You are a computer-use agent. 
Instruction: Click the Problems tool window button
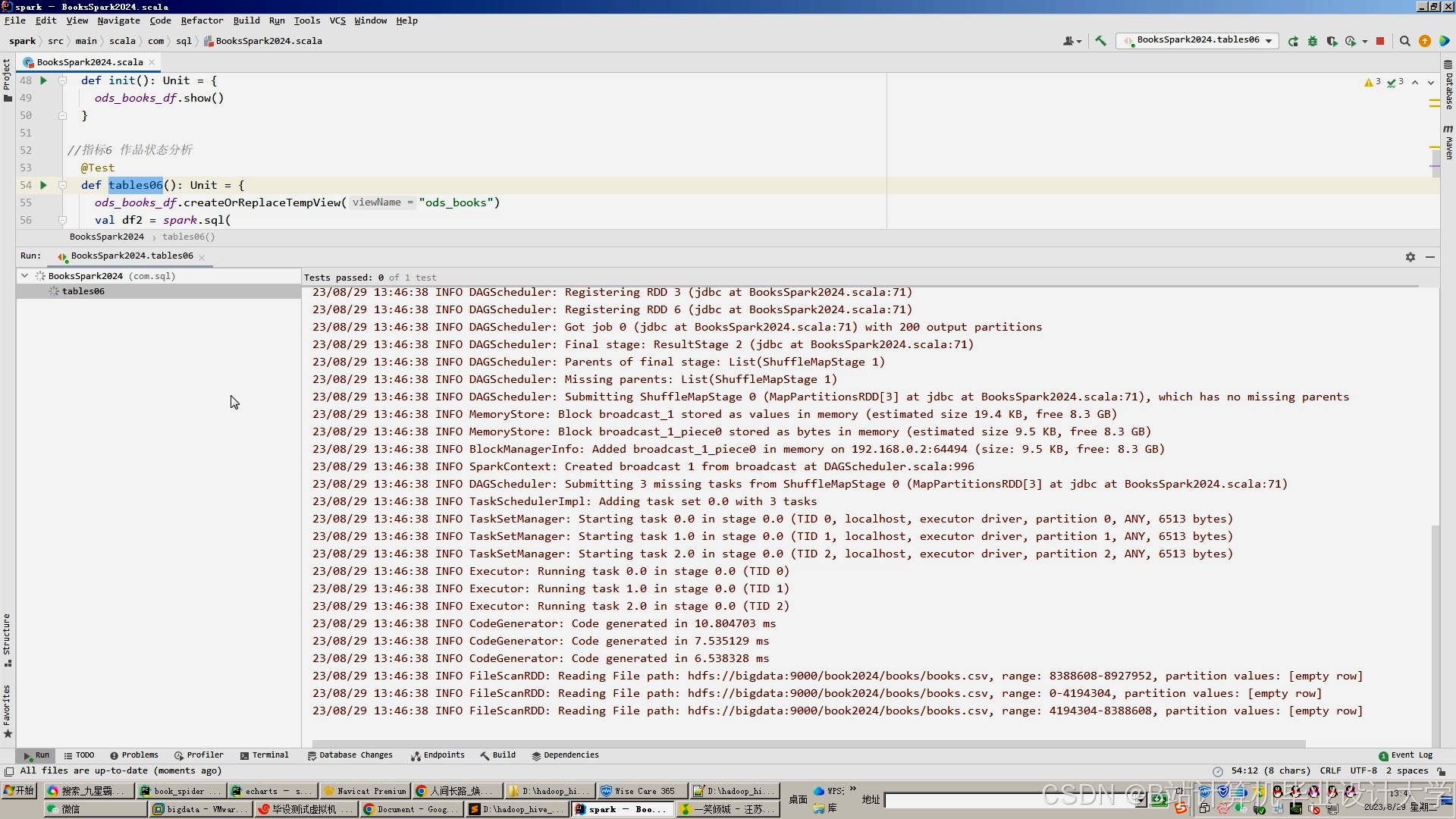[134, 755]
